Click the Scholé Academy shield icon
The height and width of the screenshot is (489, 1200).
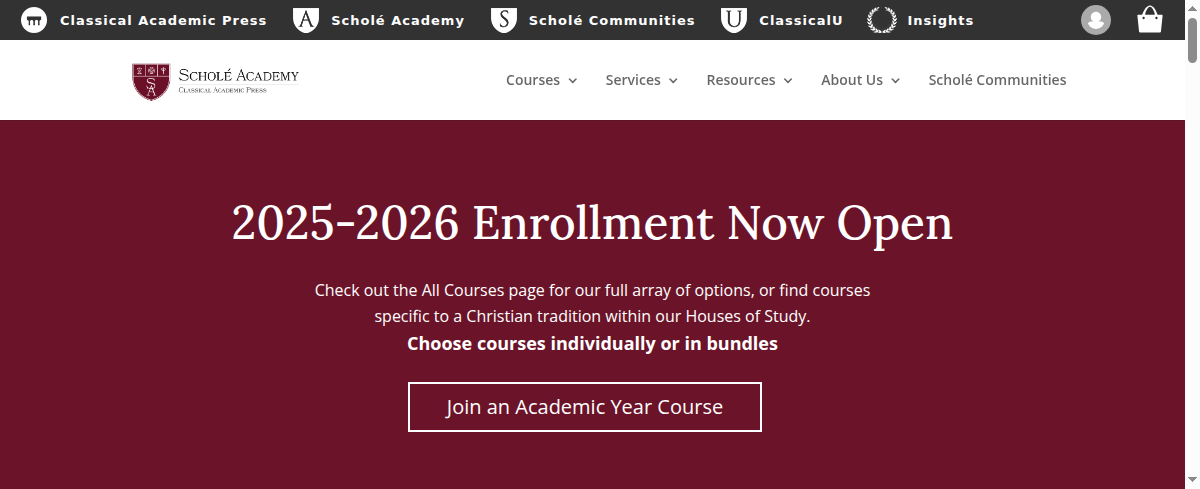pos(306,20)
